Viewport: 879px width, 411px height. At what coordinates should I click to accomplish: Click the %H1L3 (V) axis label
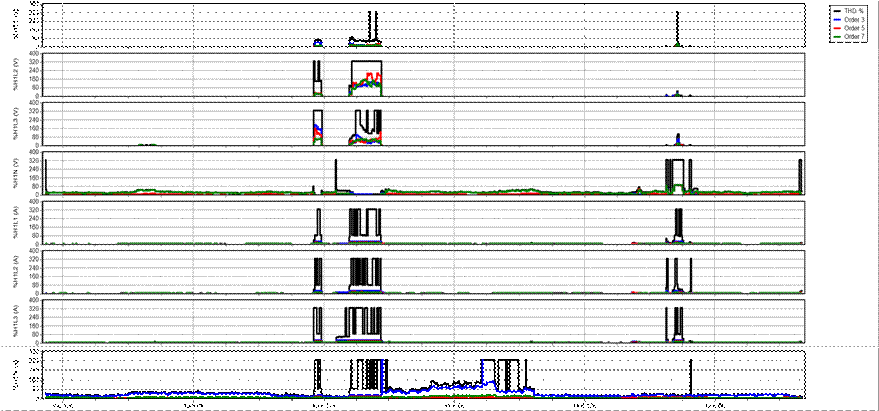tap(17, 124)
